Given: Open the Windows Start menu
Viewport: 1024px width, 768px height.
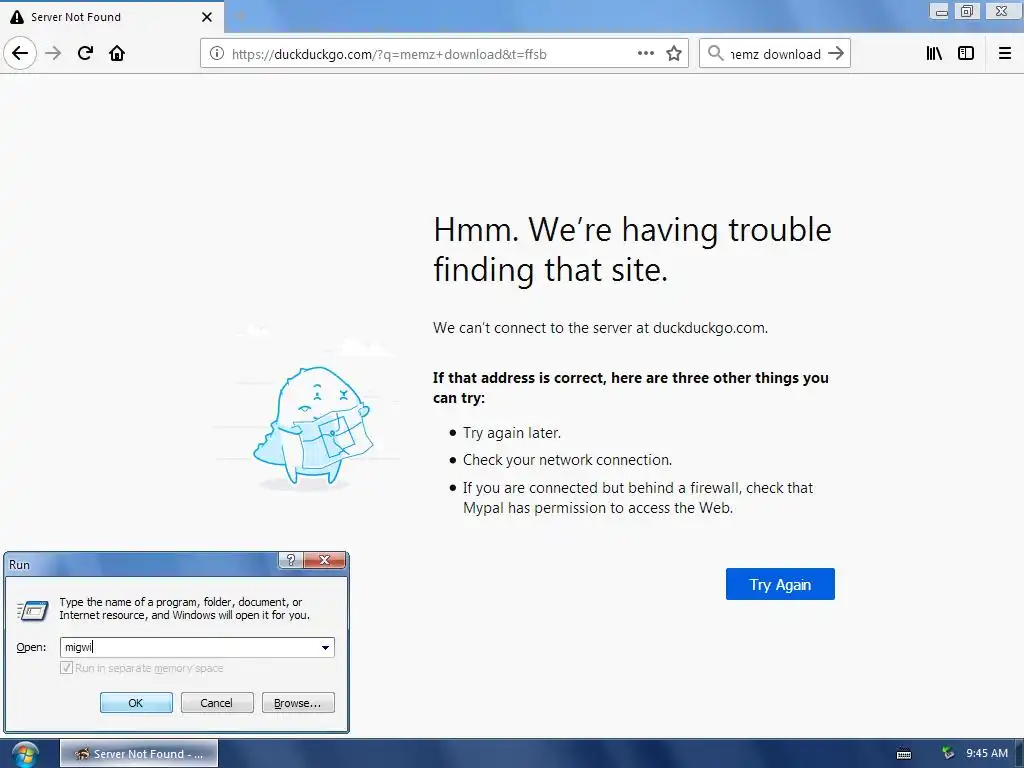Looking at the screenshot, I should click(x=25, y=754).
